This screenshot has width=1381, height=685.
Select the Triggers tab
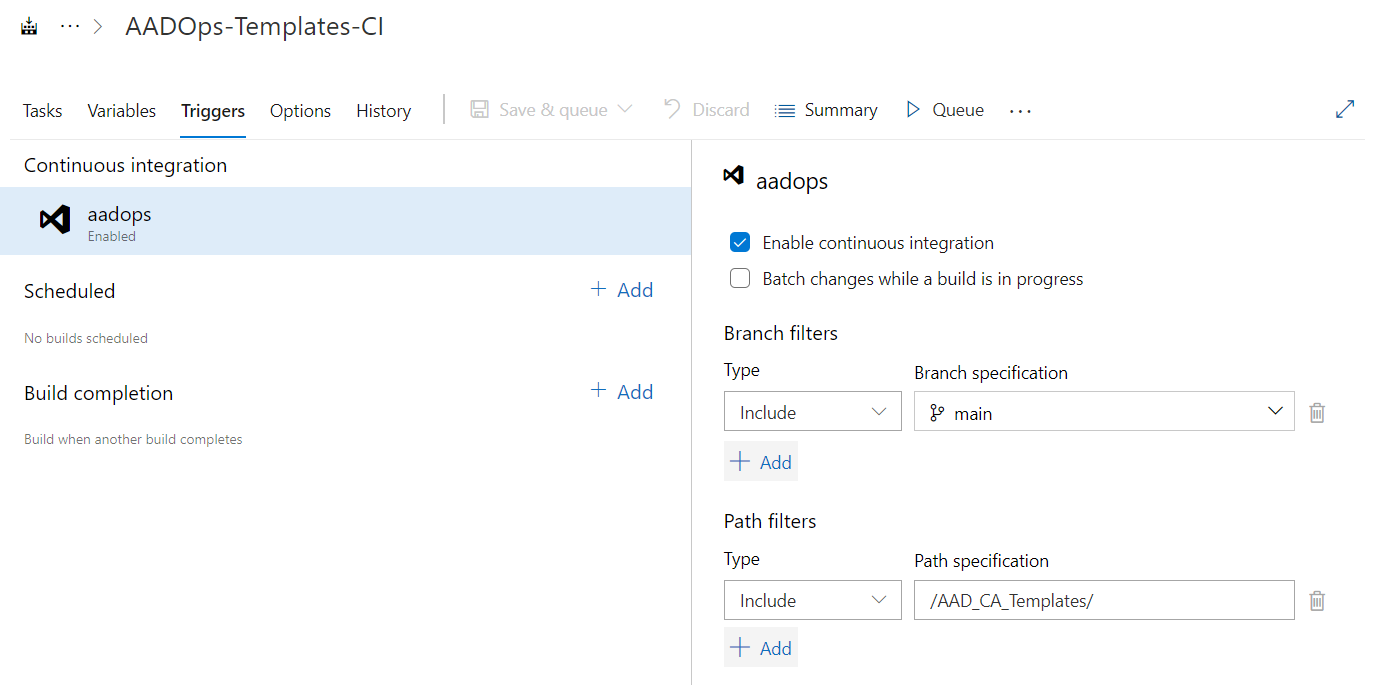pos(213,111)
